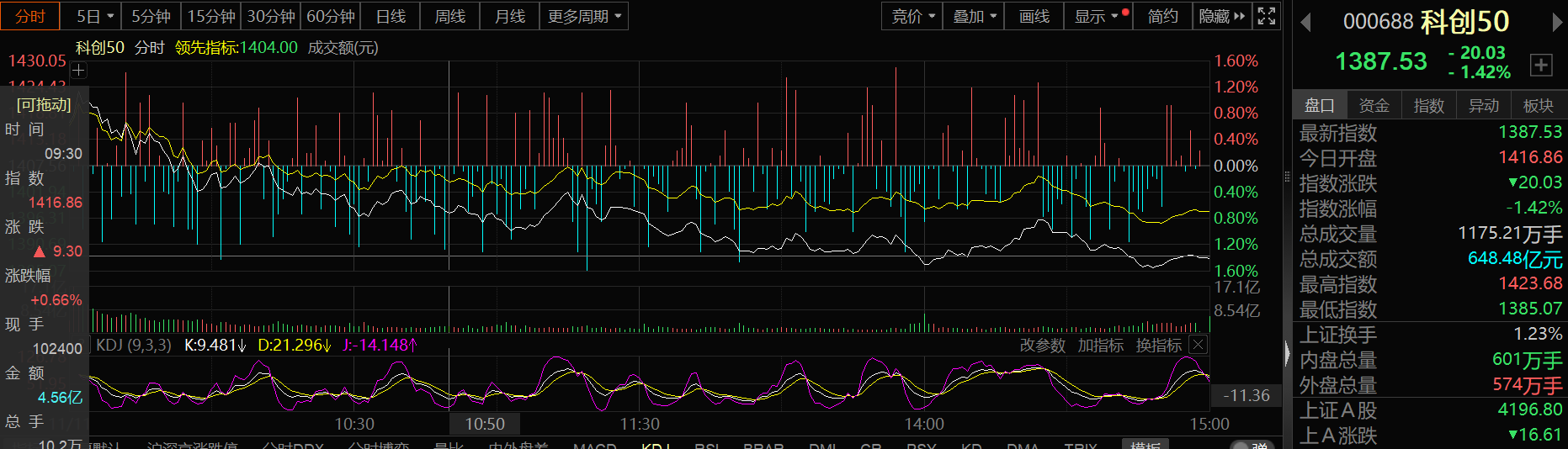The image size is (1568, 449).
Task: Go to next stock with right arrow
Action: tap(1556, 22)
